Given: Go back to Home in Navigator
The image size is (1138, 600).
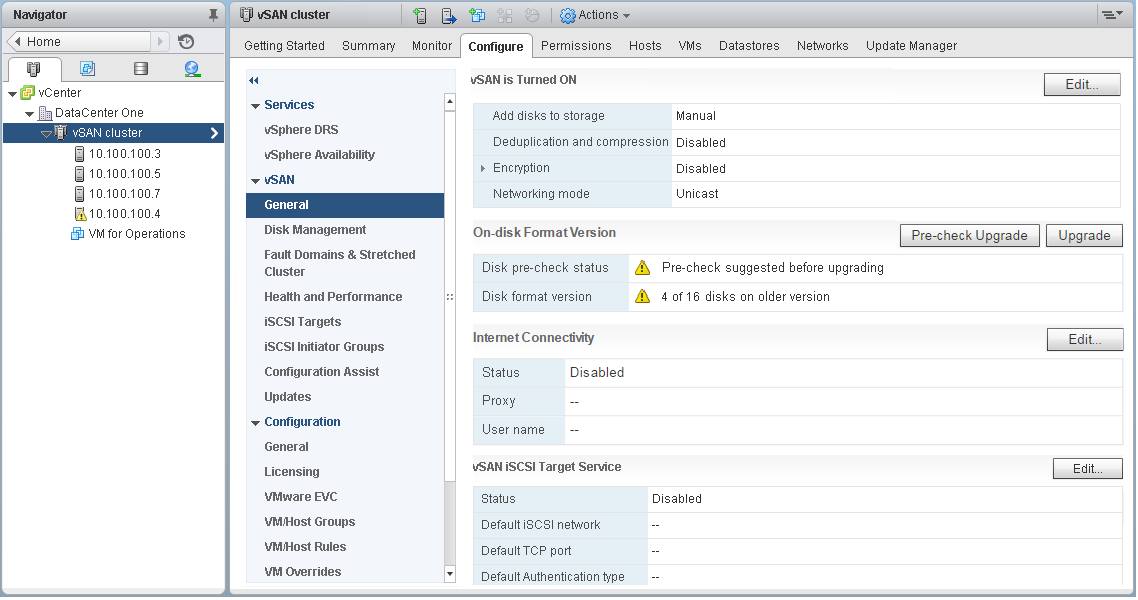Looking at the screenshot, I should 78,41.
